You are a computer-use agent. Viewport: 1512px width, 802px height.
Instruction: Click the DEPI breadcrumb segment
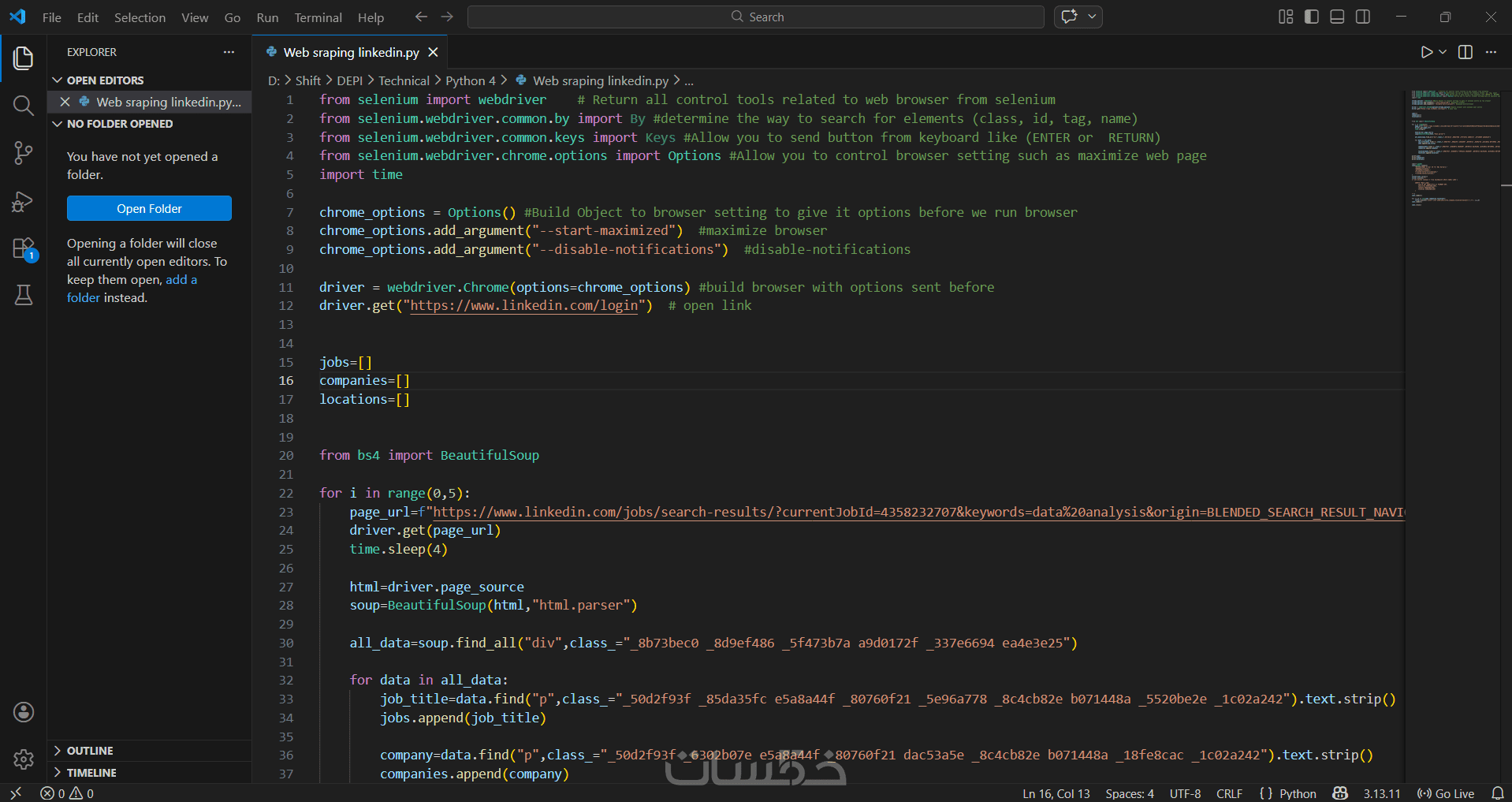coord(350,80)
